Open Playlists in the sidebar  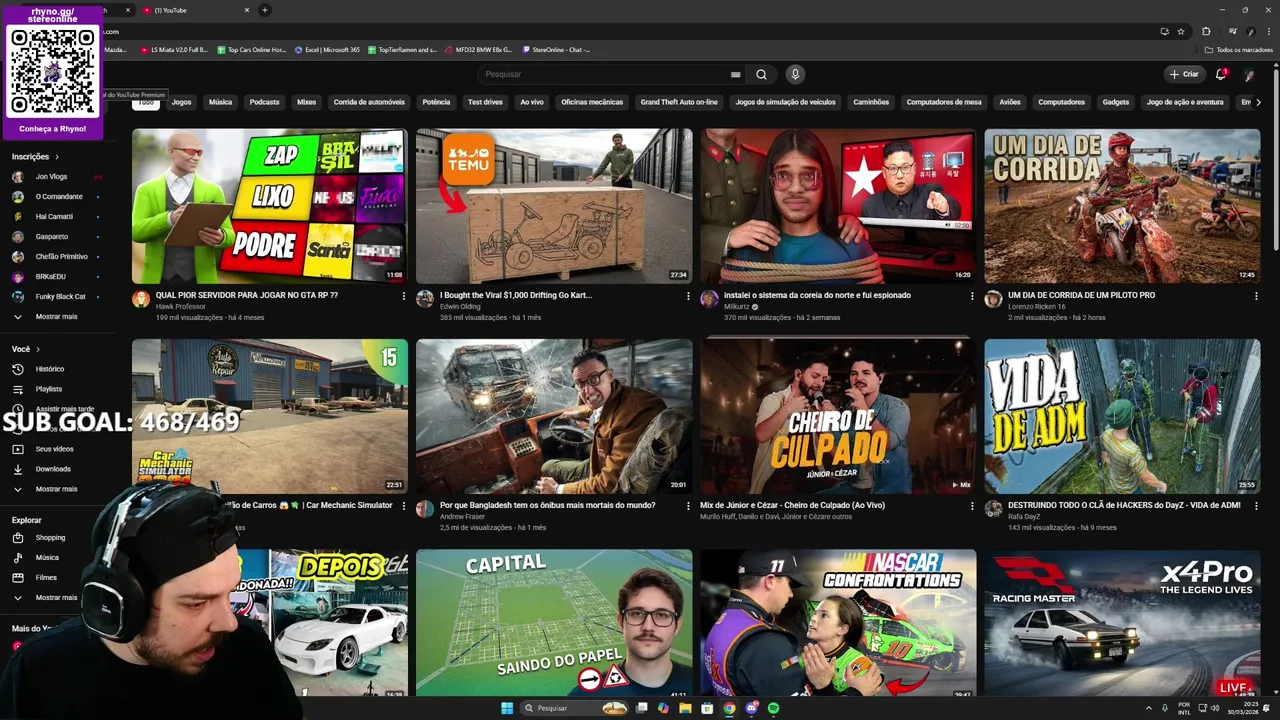[x=49, y=389]
